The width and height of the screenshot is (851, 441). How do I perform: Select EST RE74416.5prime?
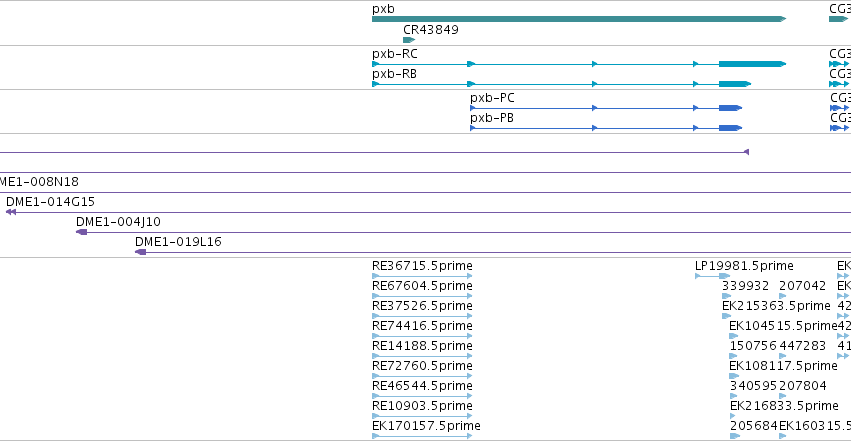pyautogui.click(x=422, y=336)
